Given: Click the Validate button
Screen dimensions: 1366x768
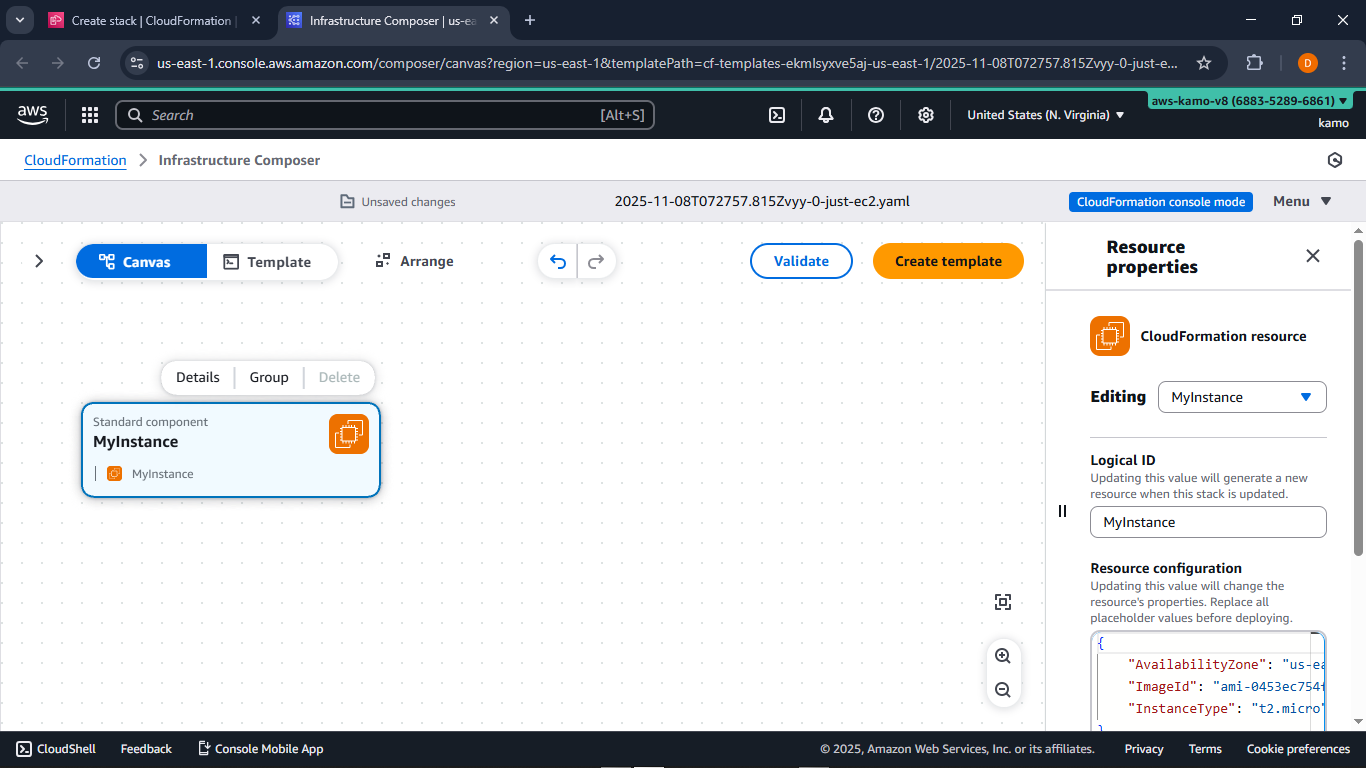Looking at the screenshot, I should click(801, 261).
